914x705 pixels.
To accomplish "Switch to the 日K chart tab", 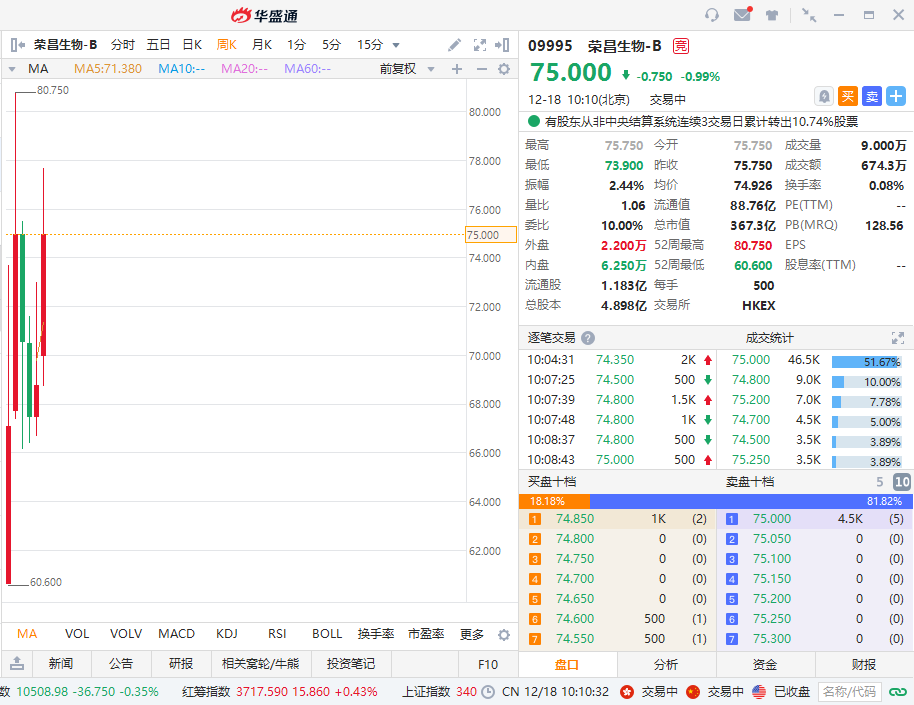I will 192,45.
